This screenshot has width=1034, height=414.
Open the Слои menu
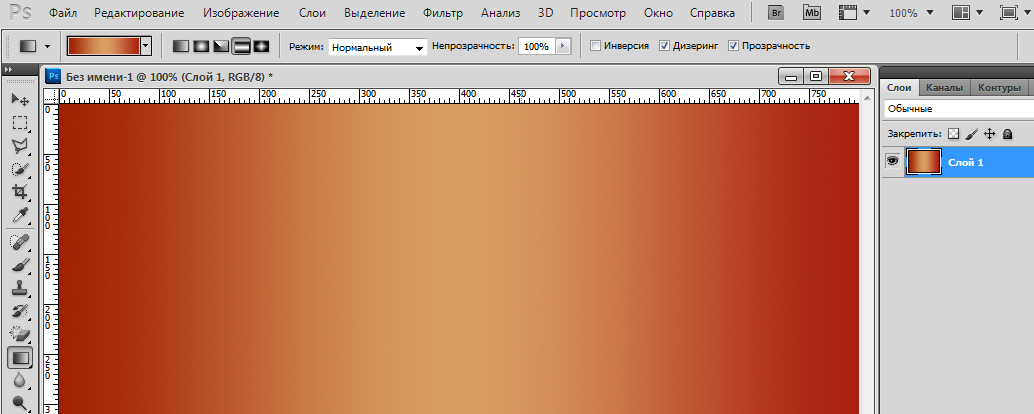pos(312,13)
